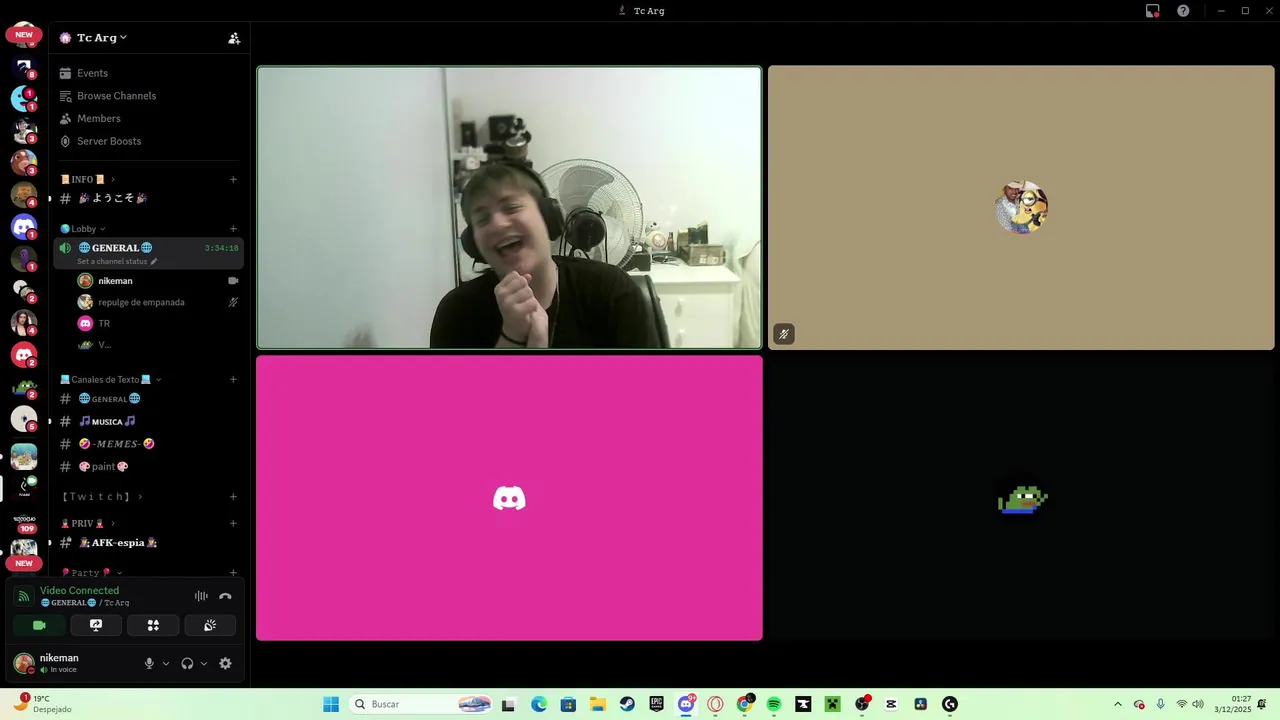Viewport: 1280px width, 720px height.
Task: View connection quality signal icon
Action: 24,596
